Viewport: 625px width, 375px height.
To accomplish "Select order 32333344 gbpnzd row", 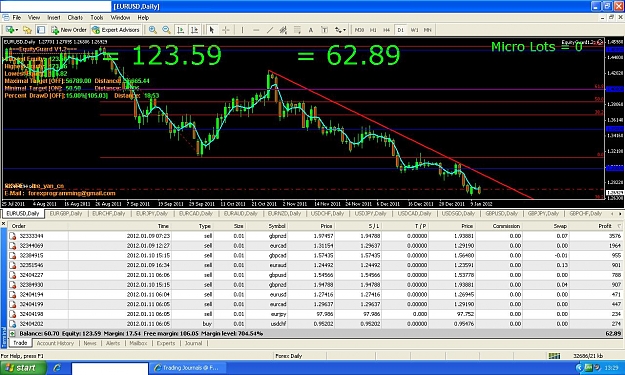I will pos(315,236).
